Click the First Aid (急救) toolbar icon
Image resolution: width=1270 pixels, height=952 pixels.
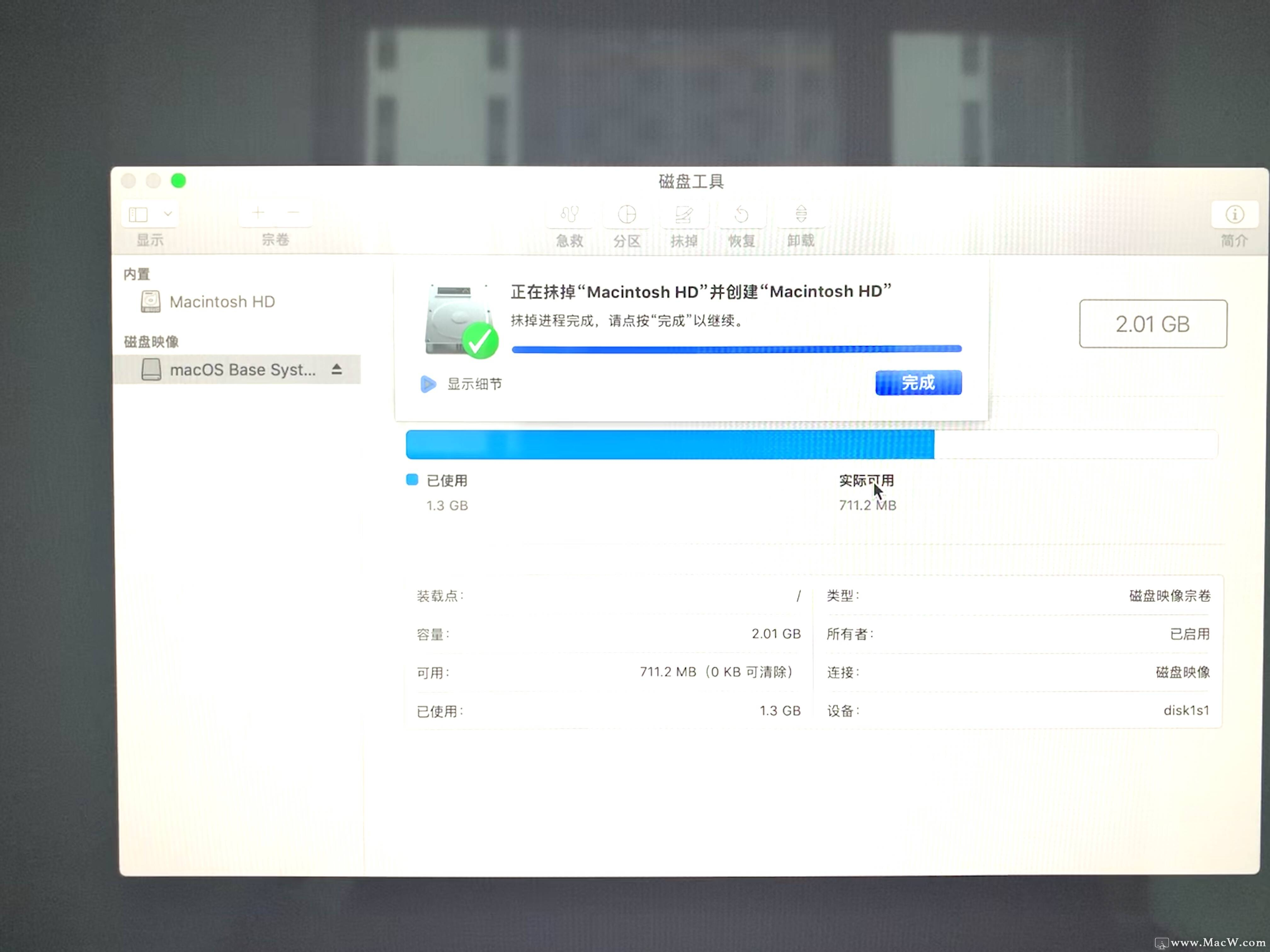569,215
